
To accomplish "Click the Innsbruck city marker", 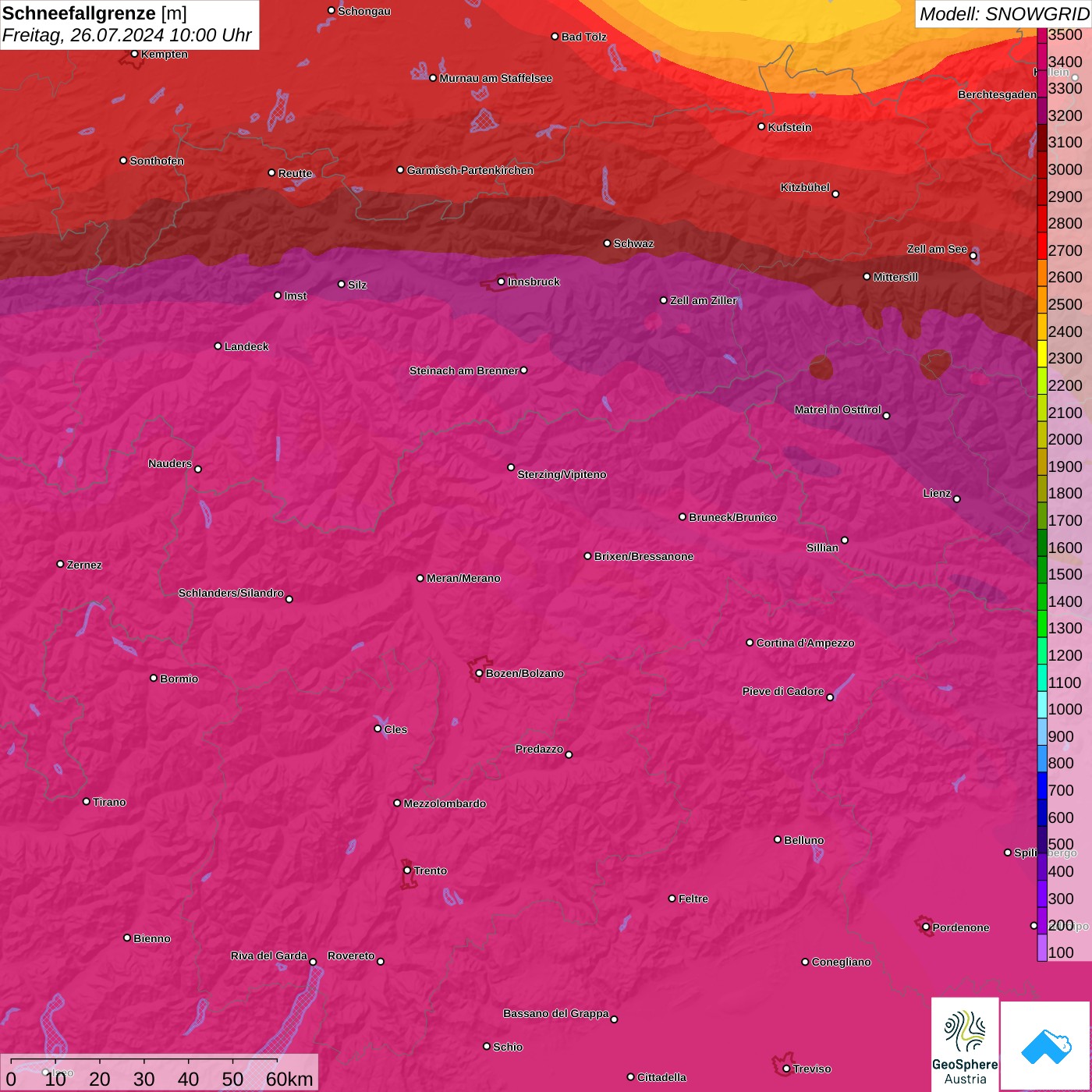I will pyautogui.click(x=501, y=282).
